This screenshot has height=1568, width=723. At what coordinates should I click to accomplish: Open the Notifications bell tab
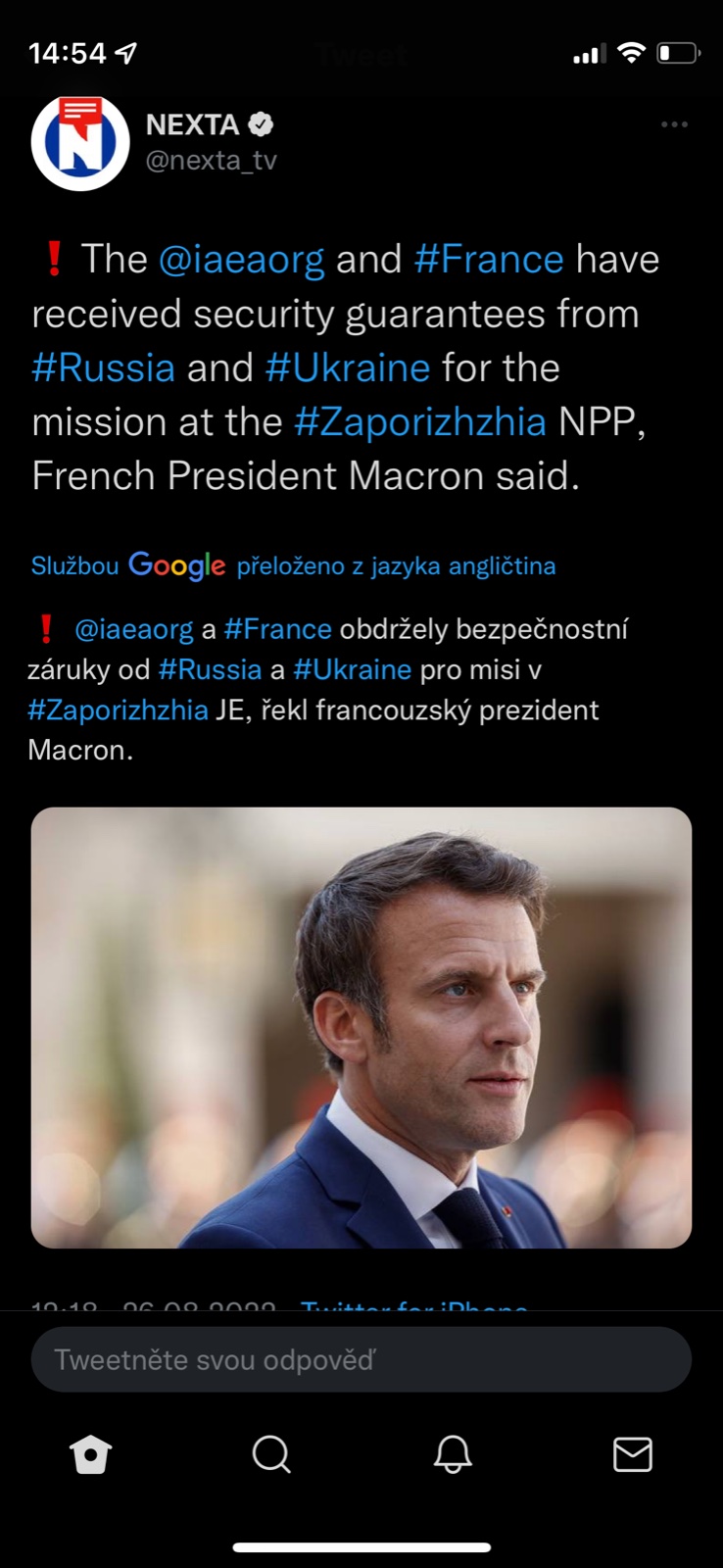[x=453, y=1455]
